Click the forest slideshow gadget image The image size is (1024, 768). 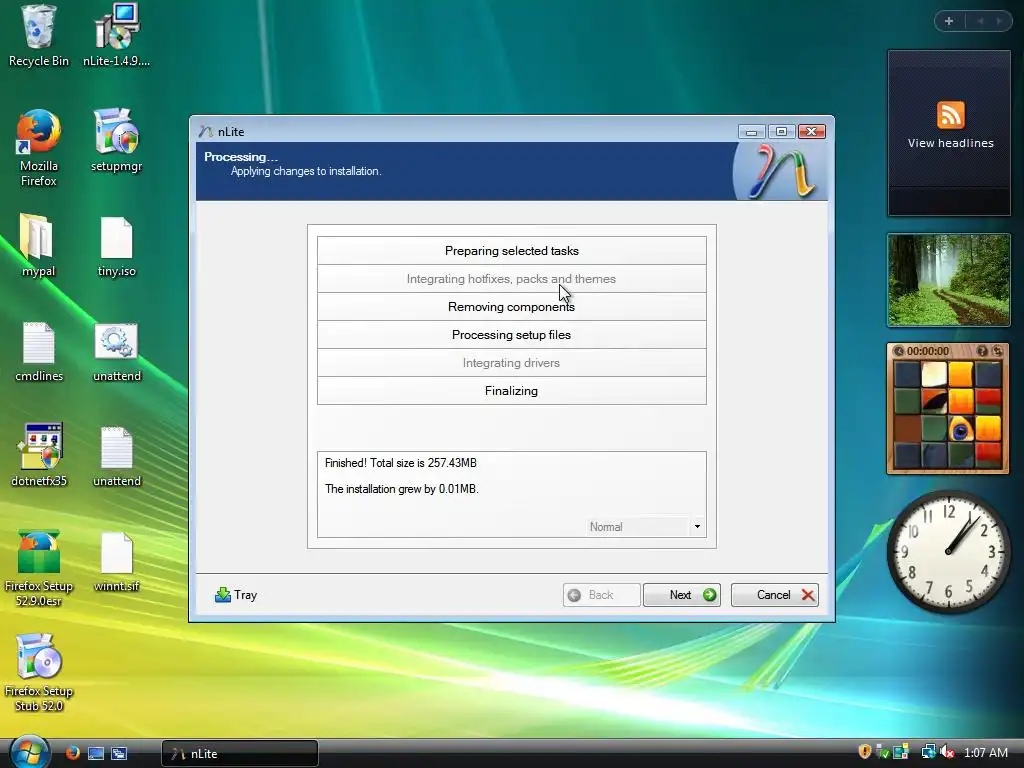(948, 280)
